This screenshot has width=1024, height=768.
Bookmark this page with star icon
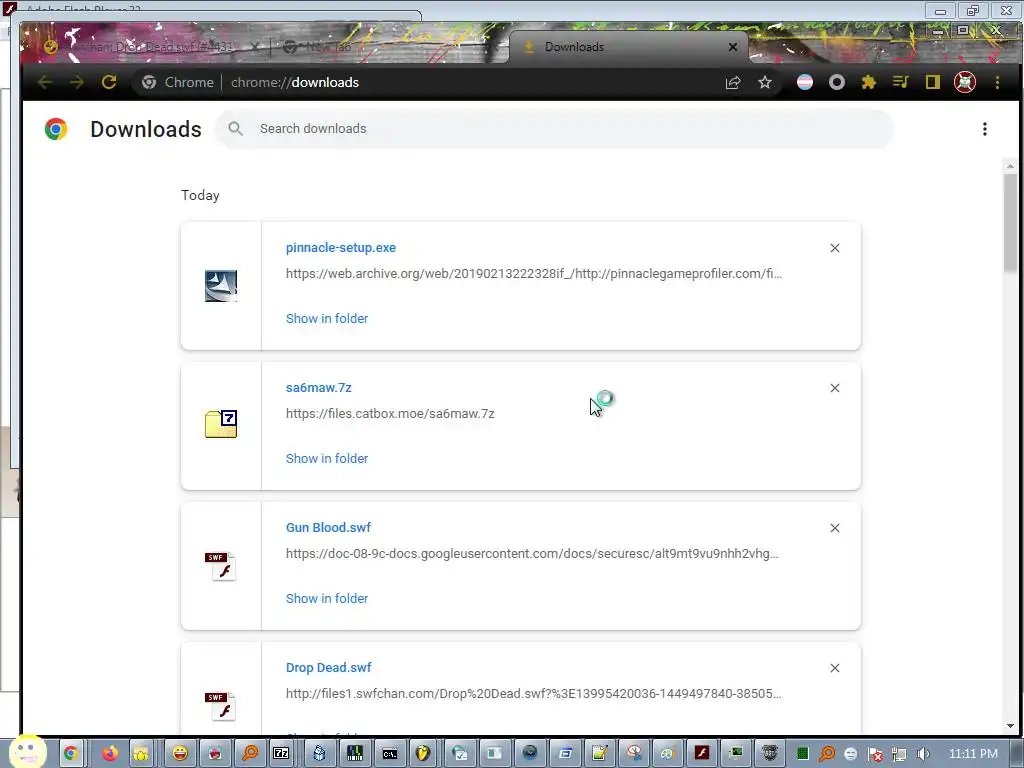pos(765,82)
